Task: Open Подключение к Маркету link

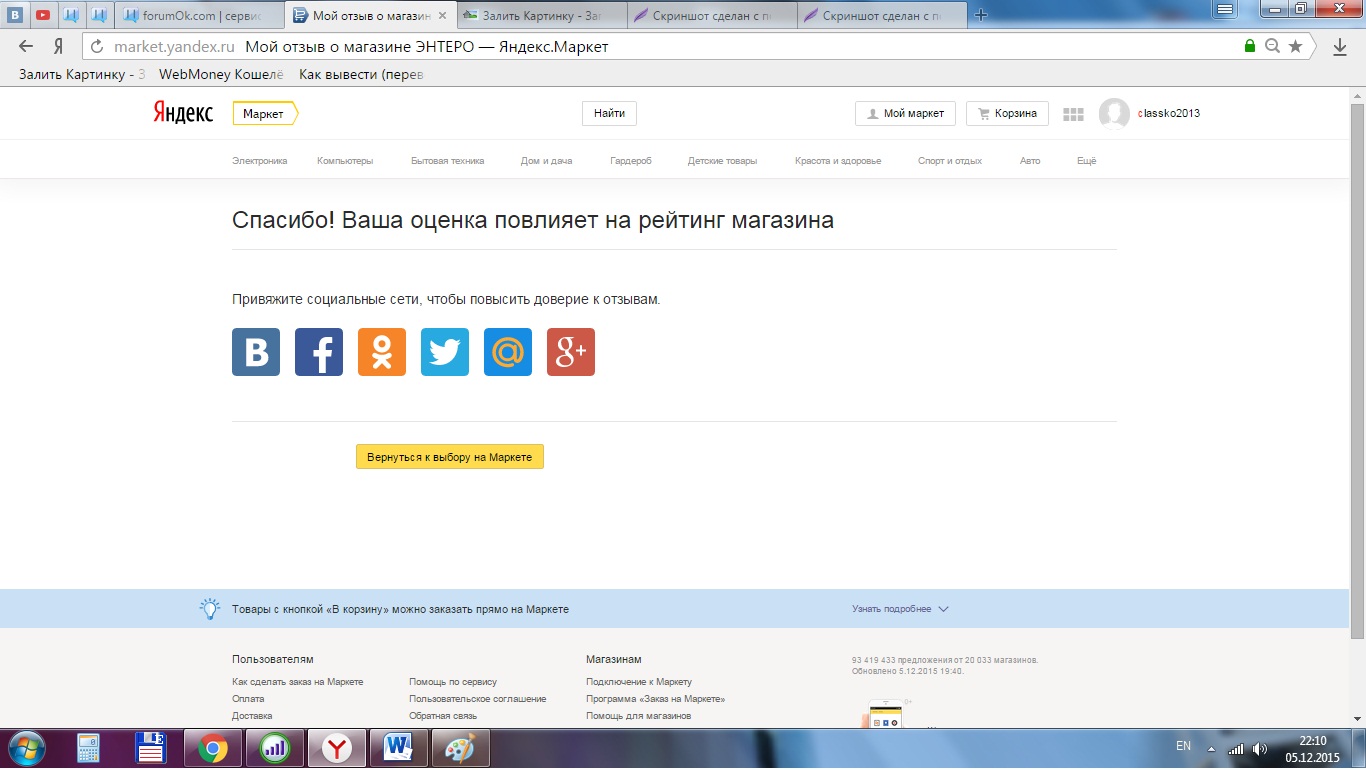Action: click(x=639, y=682)
